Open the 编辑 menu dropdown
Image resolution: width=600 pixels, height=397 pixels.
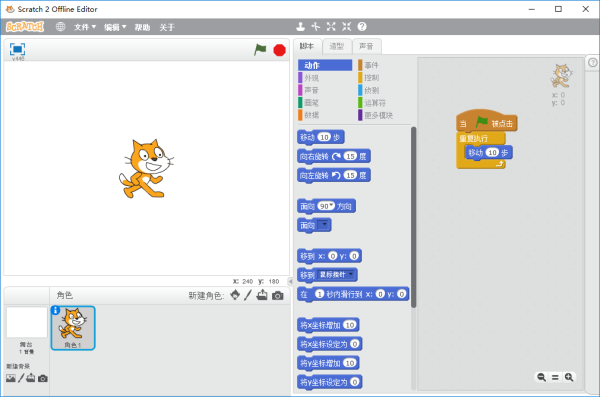click(115, 27)
